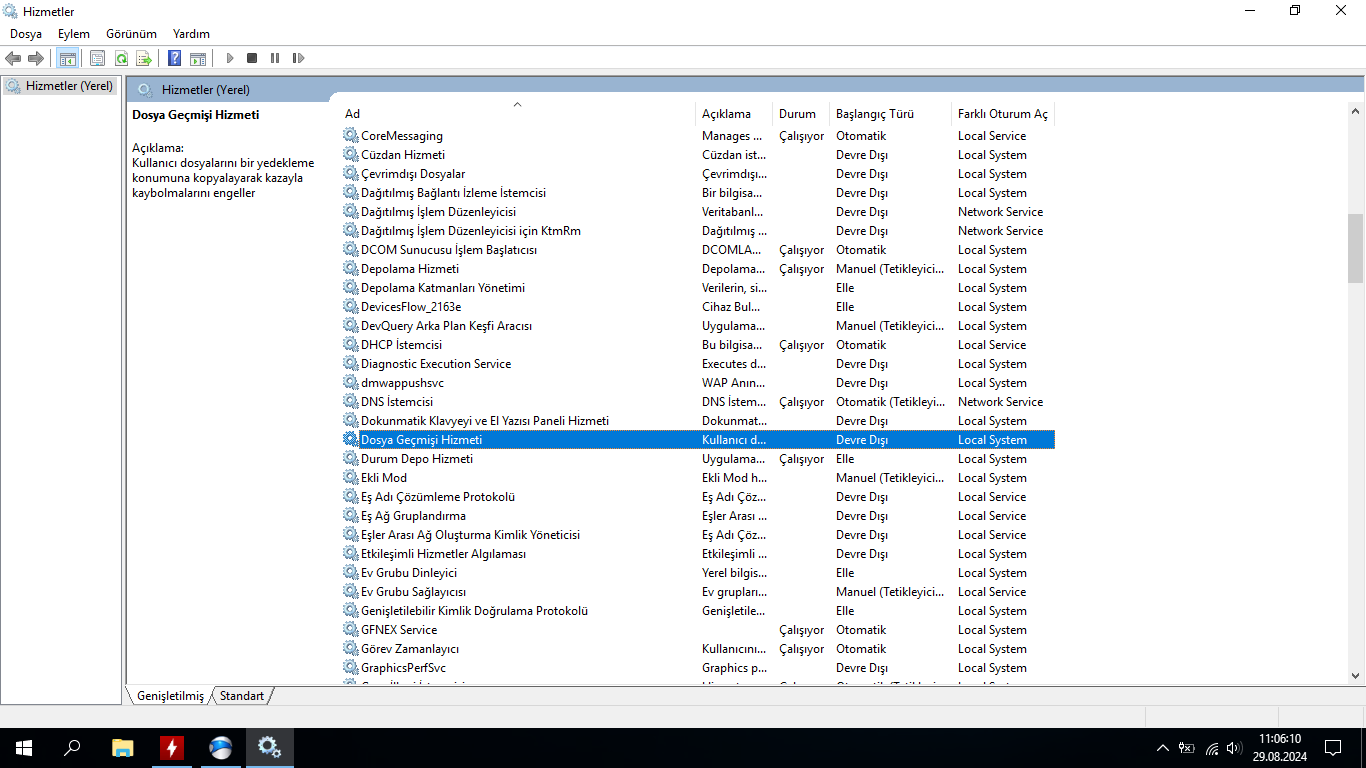The height and width of the screenshot is (768, 1366).
Task: Click the vertical scrollbar down arrow
Action: coord(1355,675)
